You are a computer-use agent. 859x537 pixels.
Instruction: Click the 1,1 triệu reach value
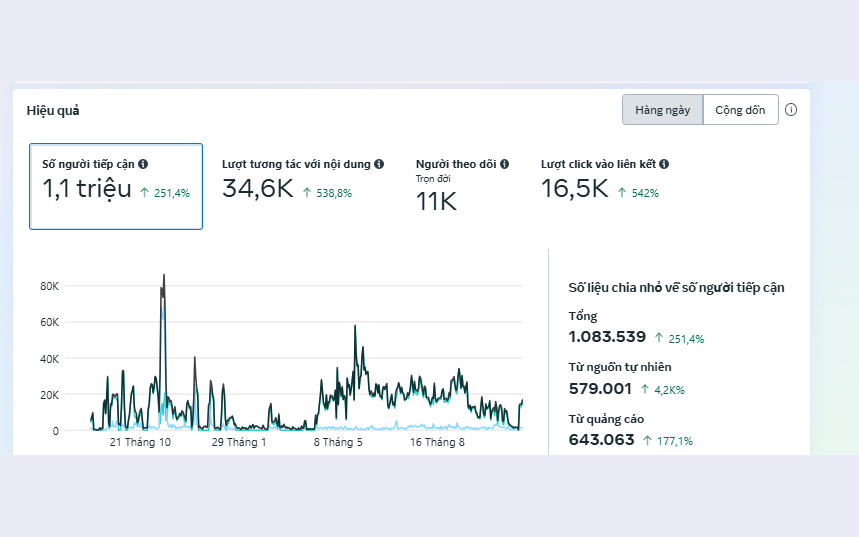point(87,189)
